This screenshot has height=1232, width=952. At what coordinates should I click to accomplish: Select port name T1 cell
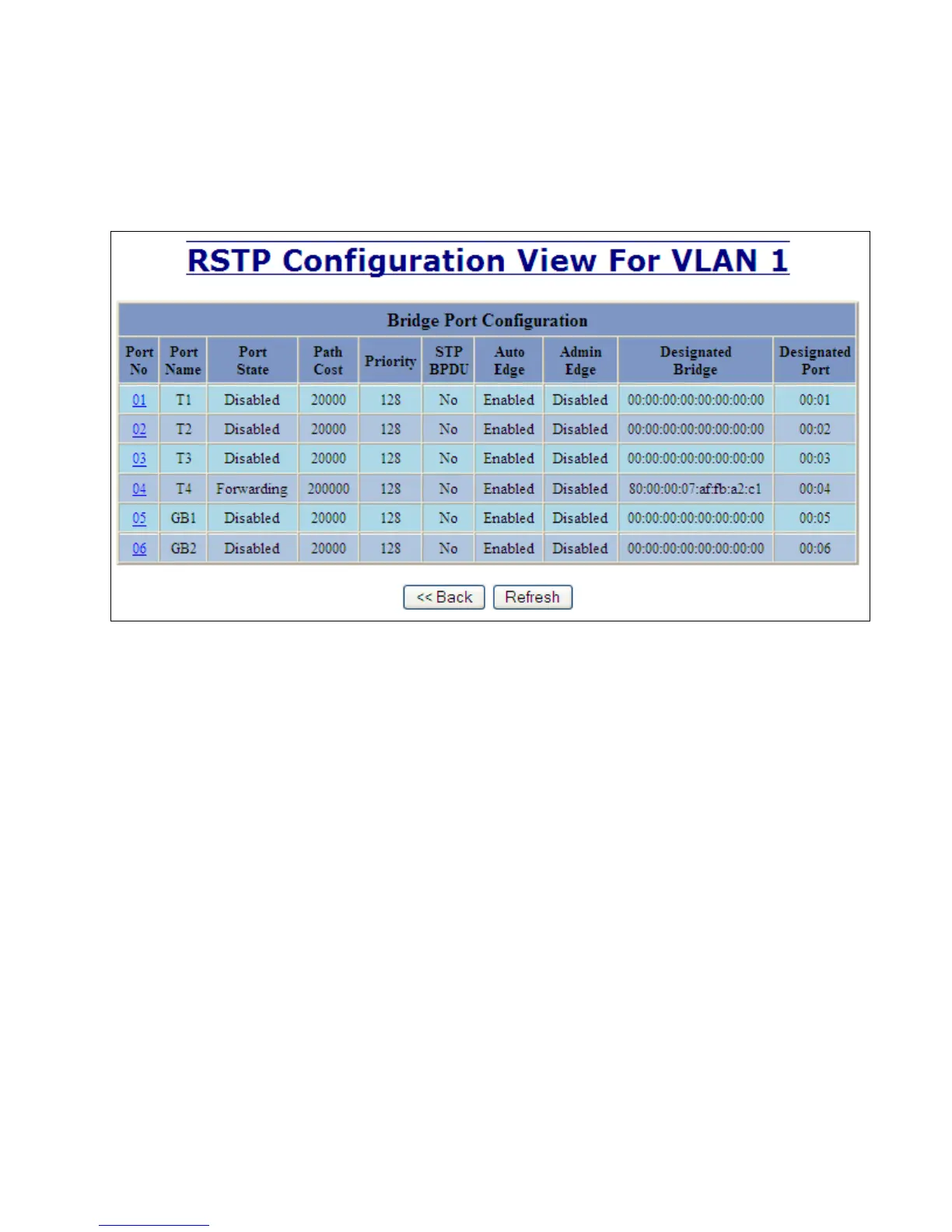coord(184,400)
